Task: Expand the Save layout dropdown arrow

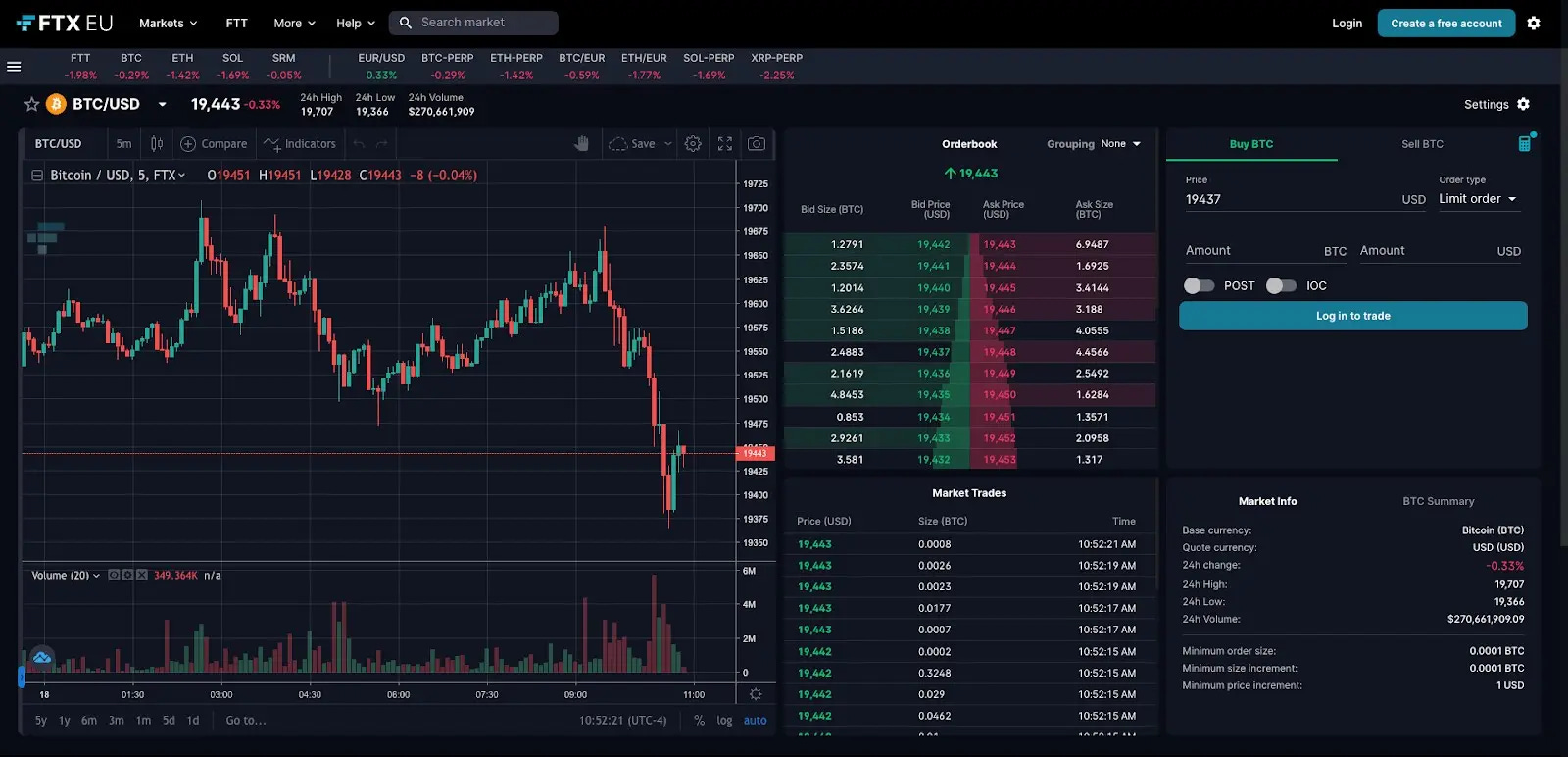Action: pyautogui.click(x=668, y=143)
